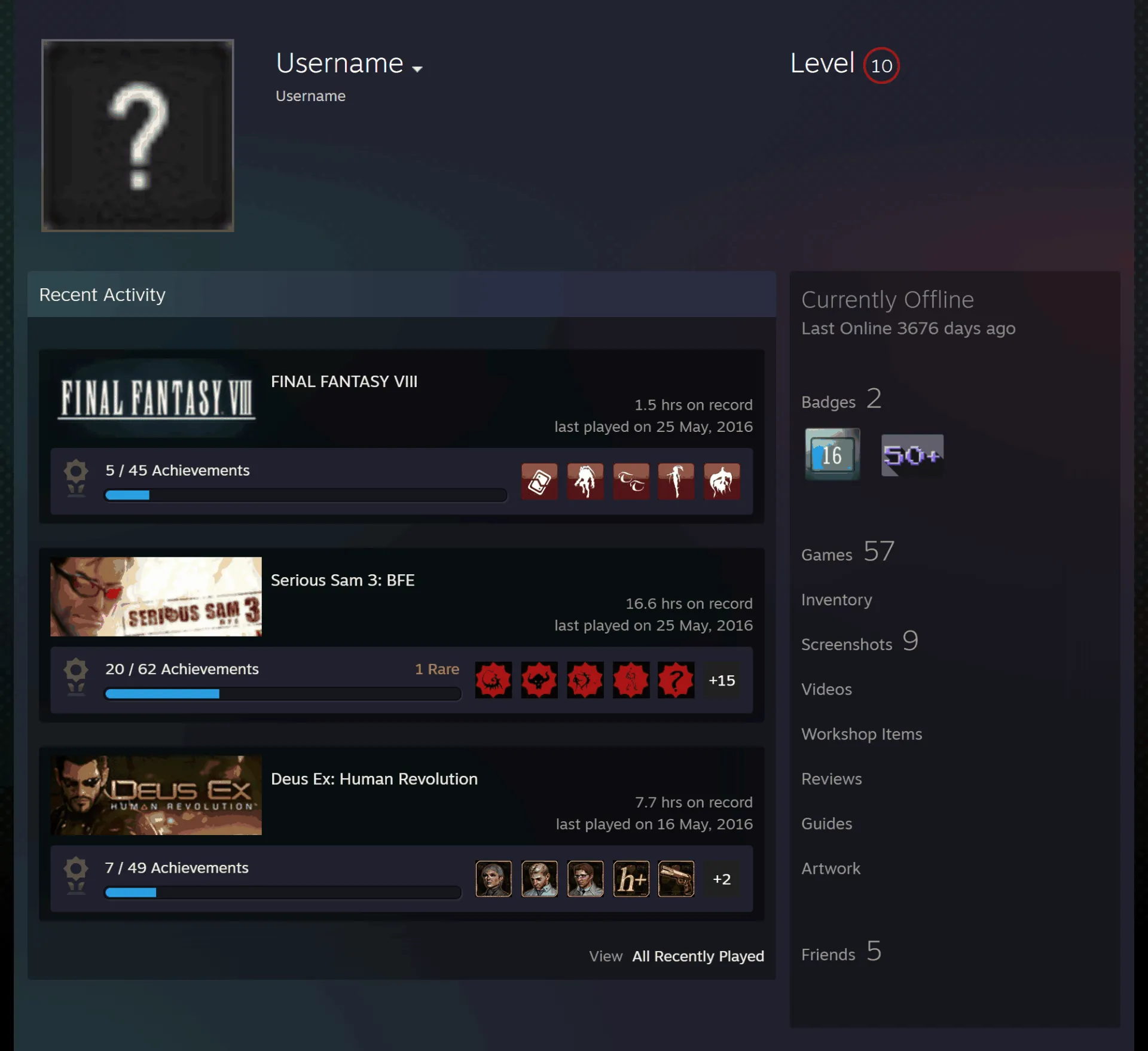Screen dimensions: 1148x1051
Task: Click the Serious Sam 3 achievements progress bar
Action: point(283,694)
